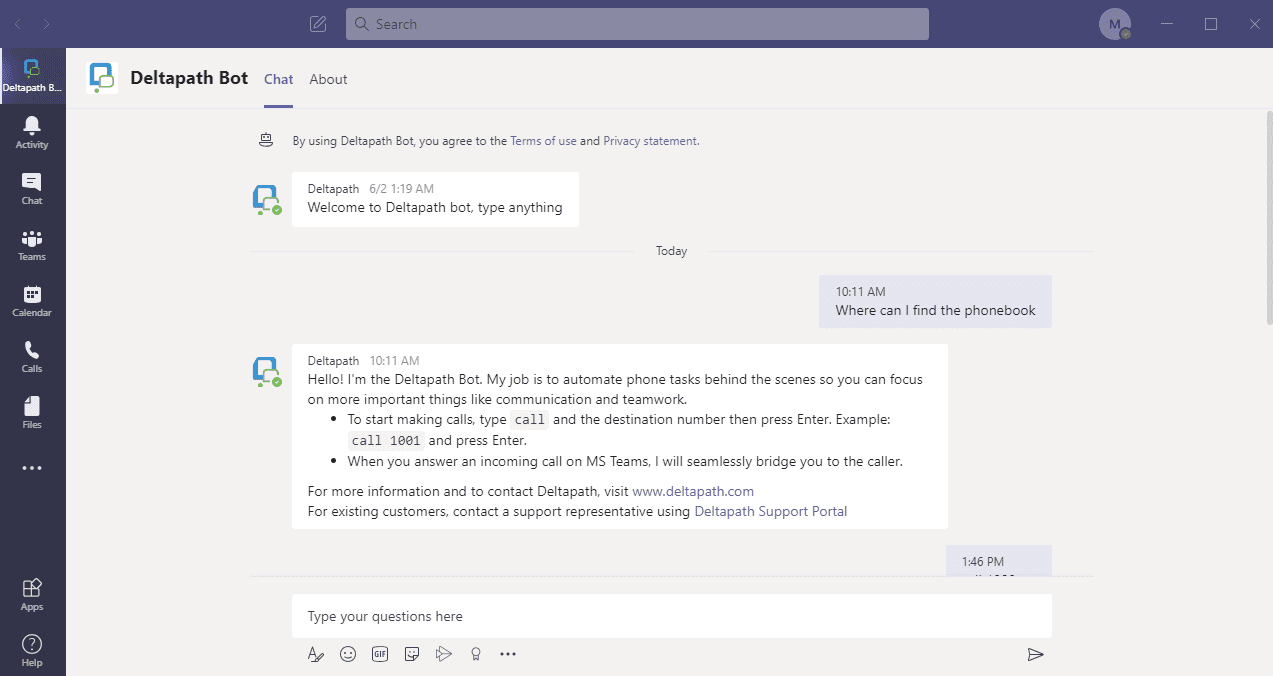1273x676 pixels.
Task: Open the profile menu from the avatar
Action: (1114, 24)
